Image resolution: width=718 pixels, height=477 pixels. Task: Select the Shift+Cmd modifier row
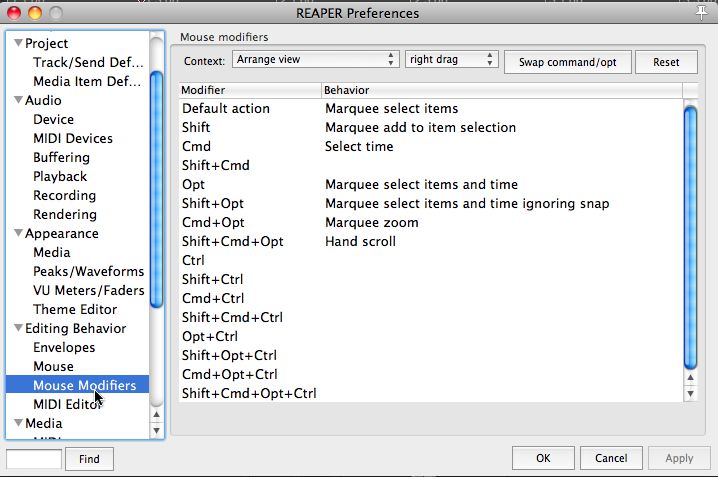[x=431, y=165]
